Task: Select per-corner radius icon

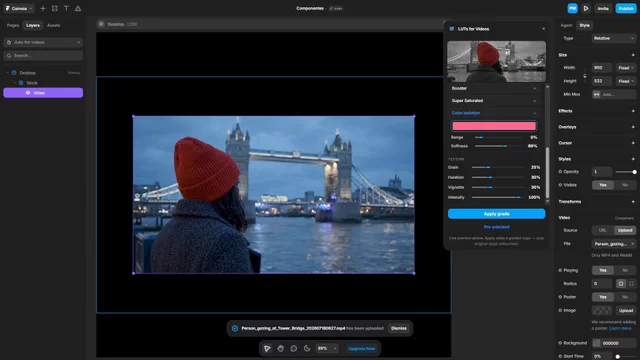Action: click(631, 284)
